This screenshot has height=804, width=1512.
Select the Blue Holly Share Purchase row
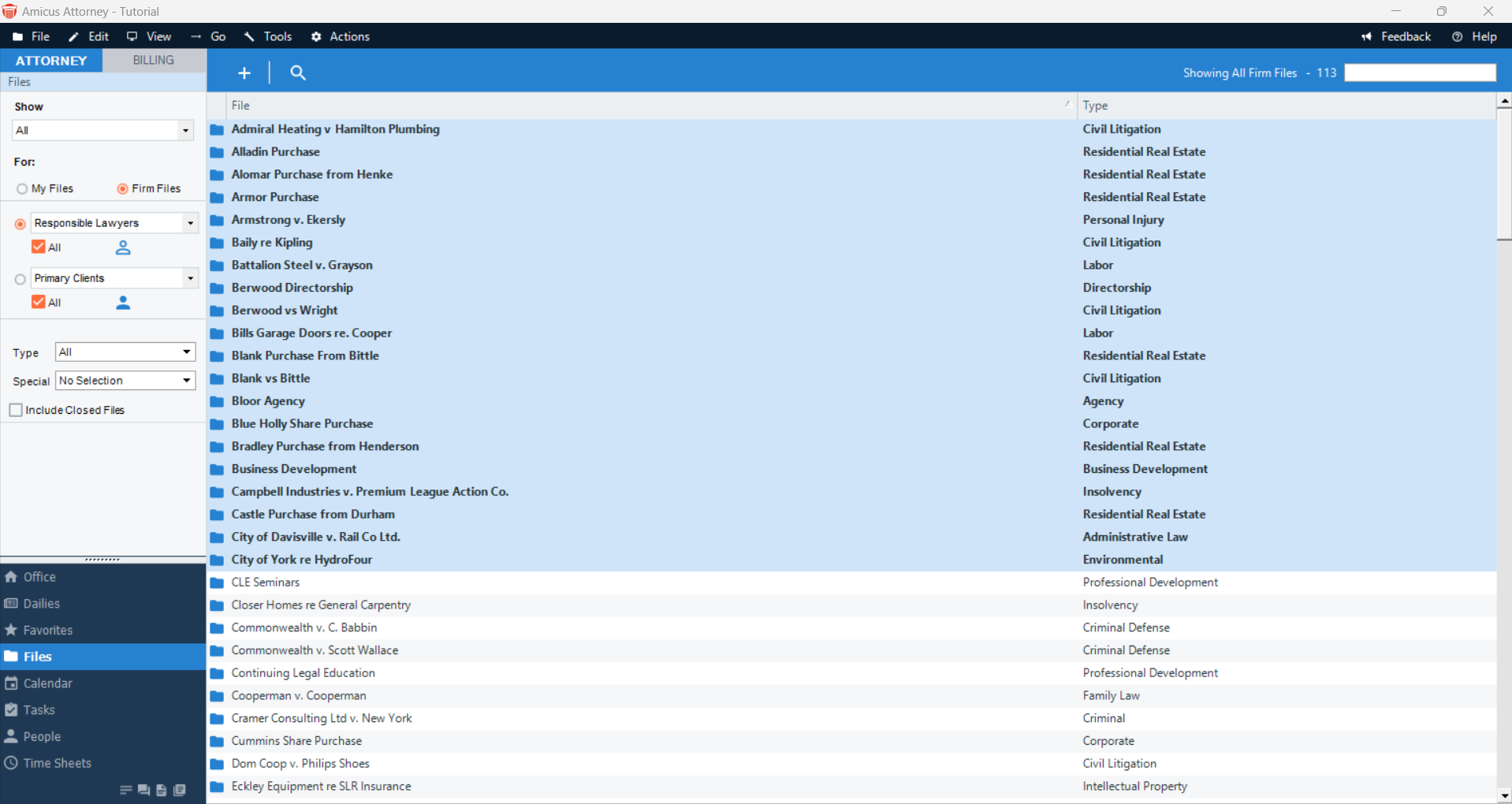[851, 424]
